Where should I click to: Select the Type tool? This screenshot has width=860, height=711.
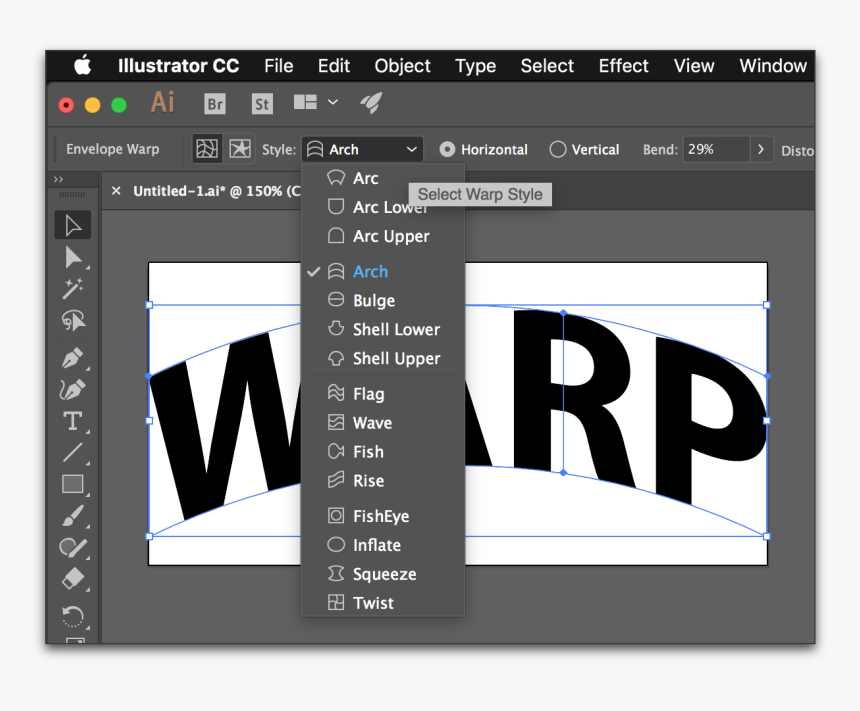click(x=72, y=421)
